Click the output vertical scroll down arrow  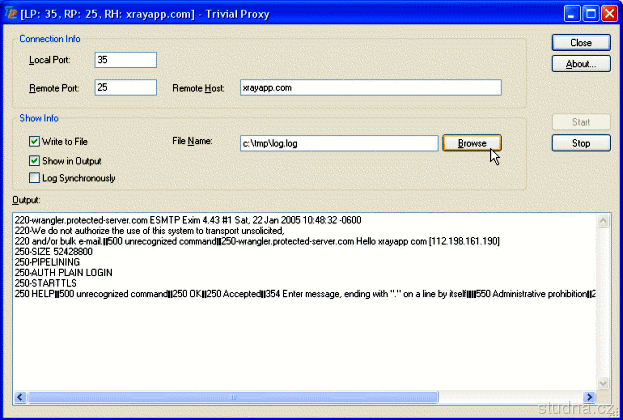pyautogui.click(x=603, y=383)
